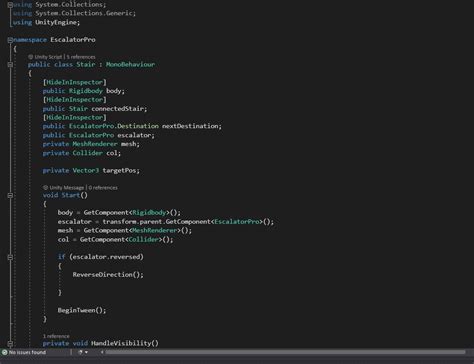Image resolution: width=474 pixels, height=364 pixels.
Task: Click the horizontal scrollbar left arrow
Action: click(102, 352)
